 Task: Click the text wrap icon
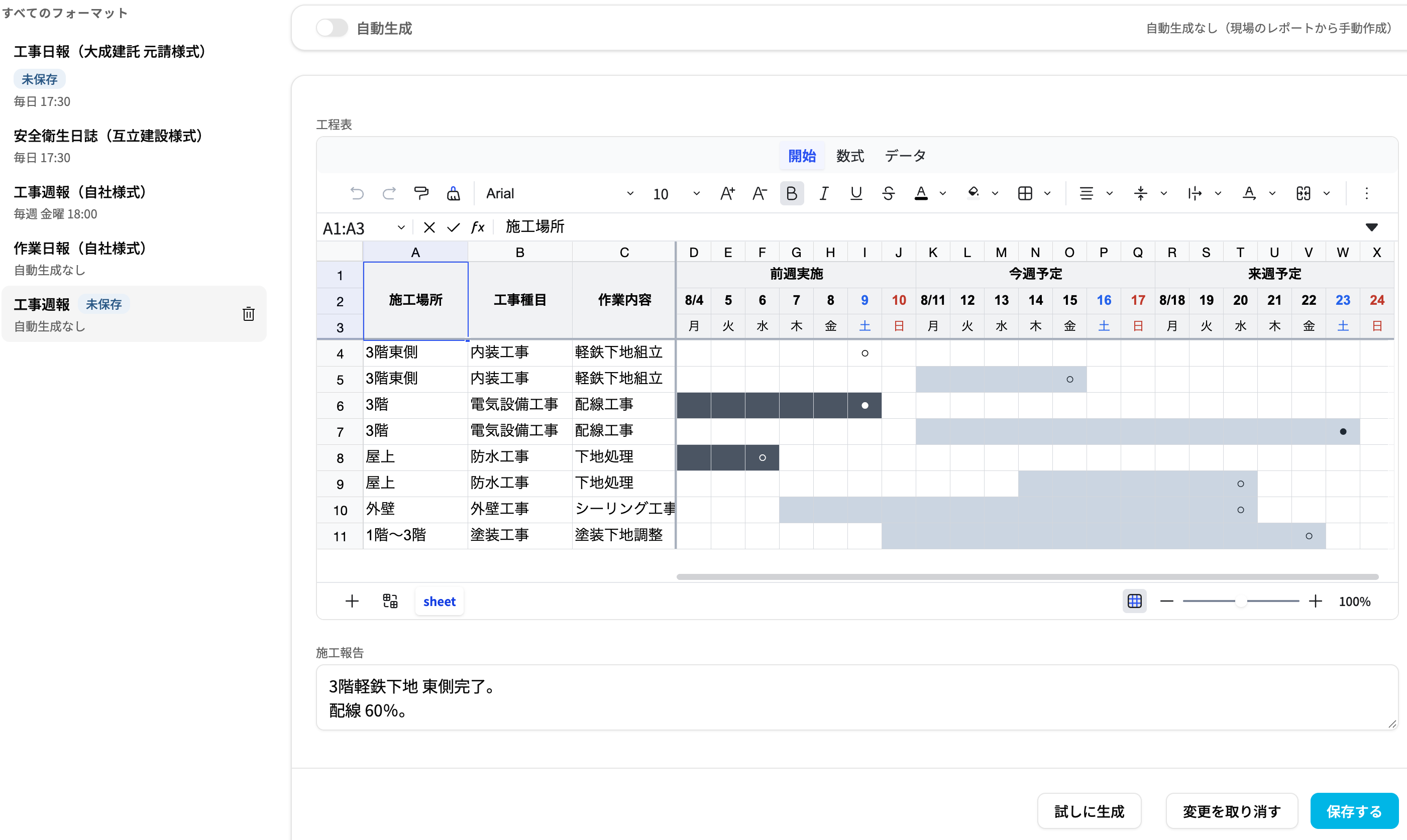point(1195,194)
